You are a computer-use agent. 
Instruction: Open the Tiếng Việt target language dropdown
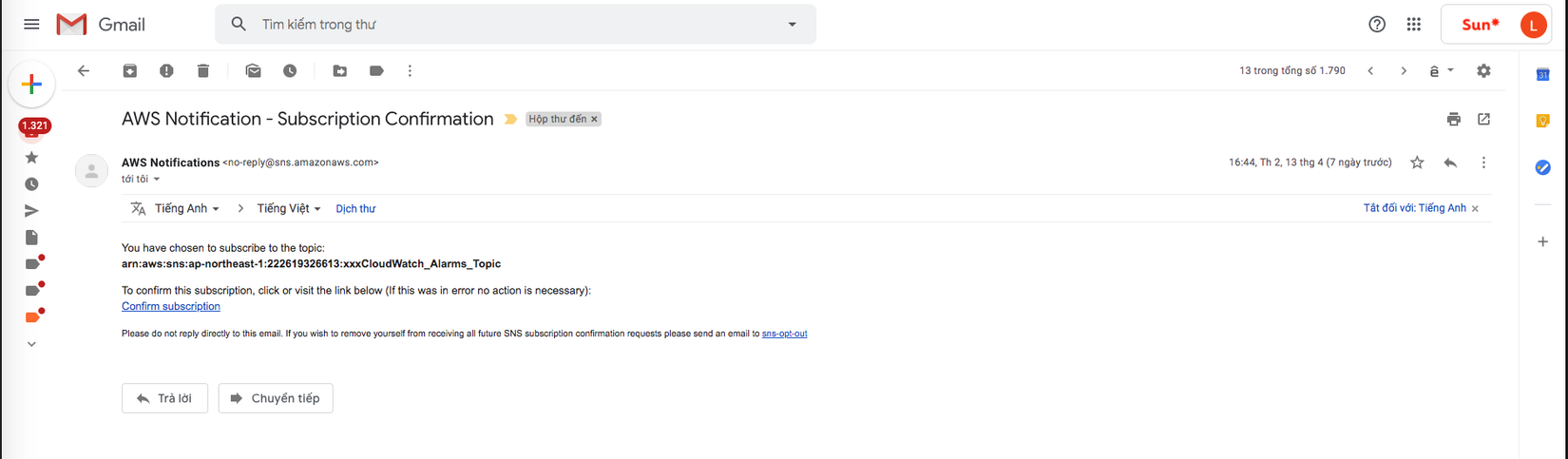[289, 209]
